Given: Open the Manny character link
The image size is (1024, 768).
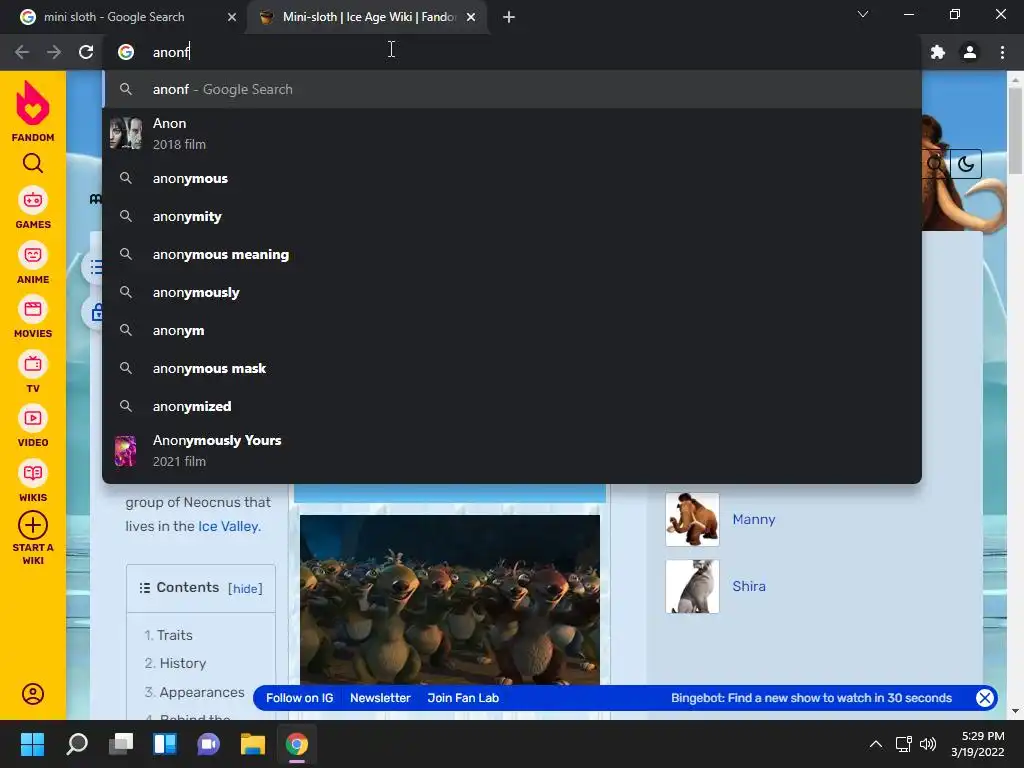Looking at the screenshot, I should (x=754, y=519).
